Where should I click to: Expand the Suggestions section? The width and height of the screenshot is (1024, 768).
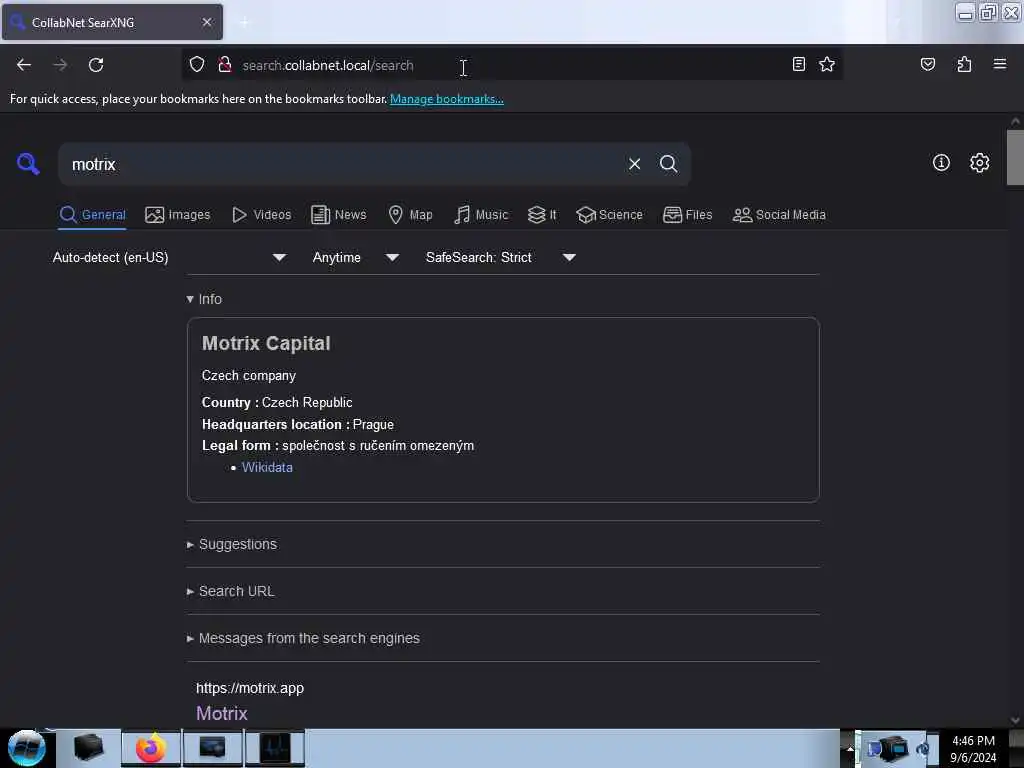pyautogui.click(x=232, y=544)
